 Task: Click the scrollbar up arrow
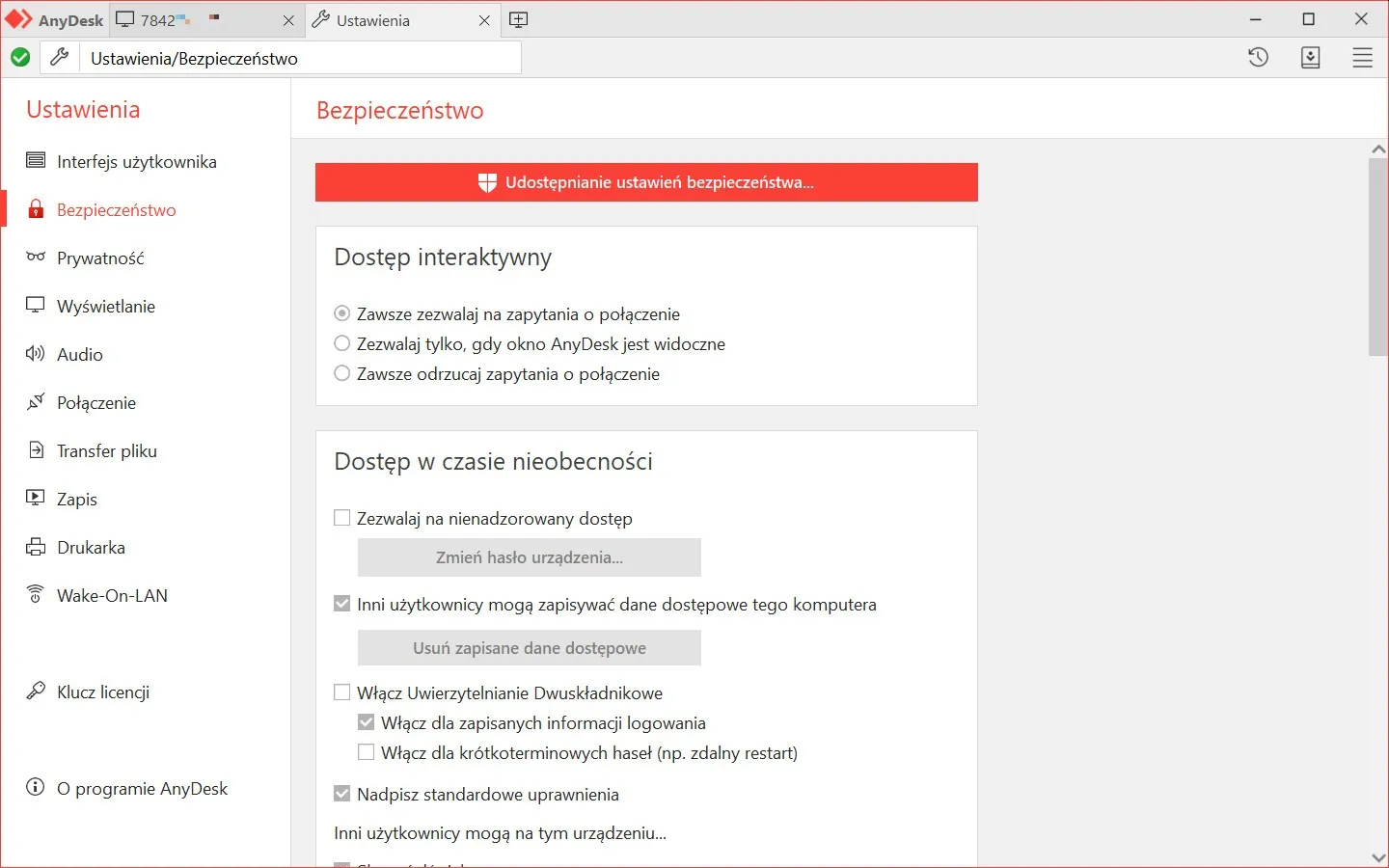[1378, 149]
